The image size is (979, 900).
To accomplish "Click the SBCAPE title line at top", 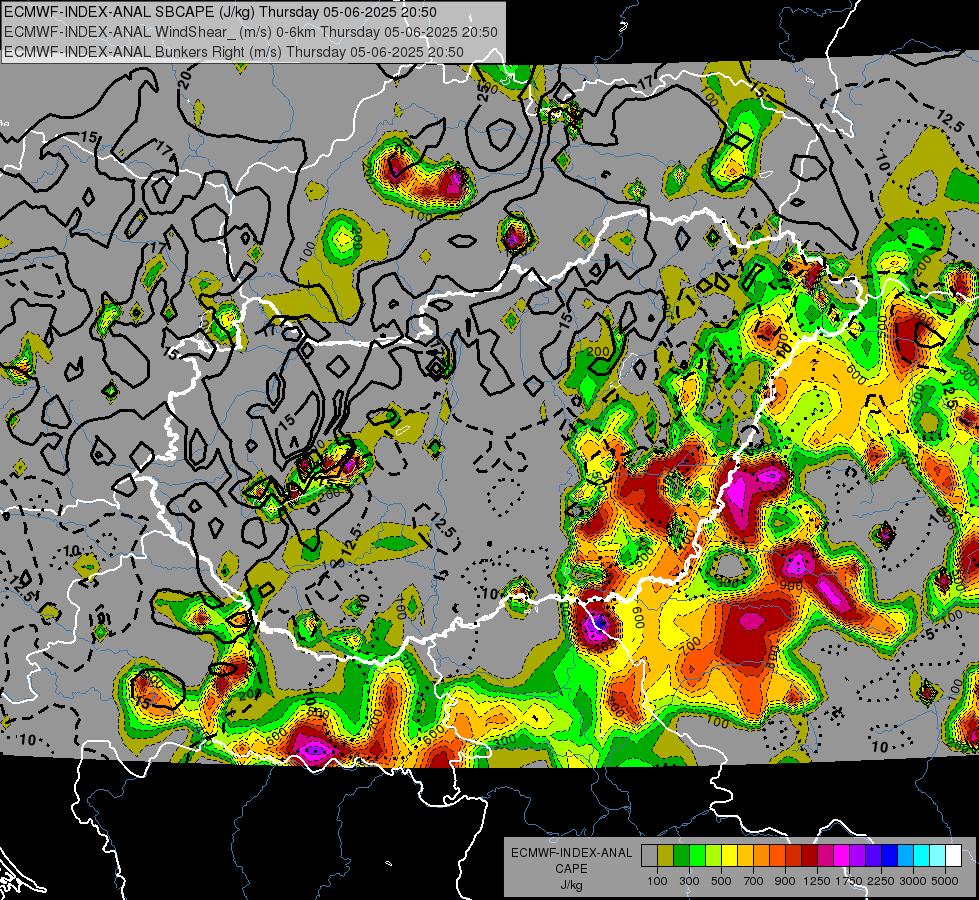I will tap(220, 12).
